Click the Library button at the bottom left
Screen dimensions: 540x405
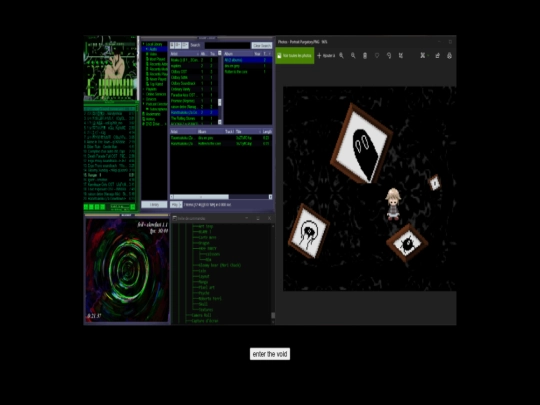[154, 205]
